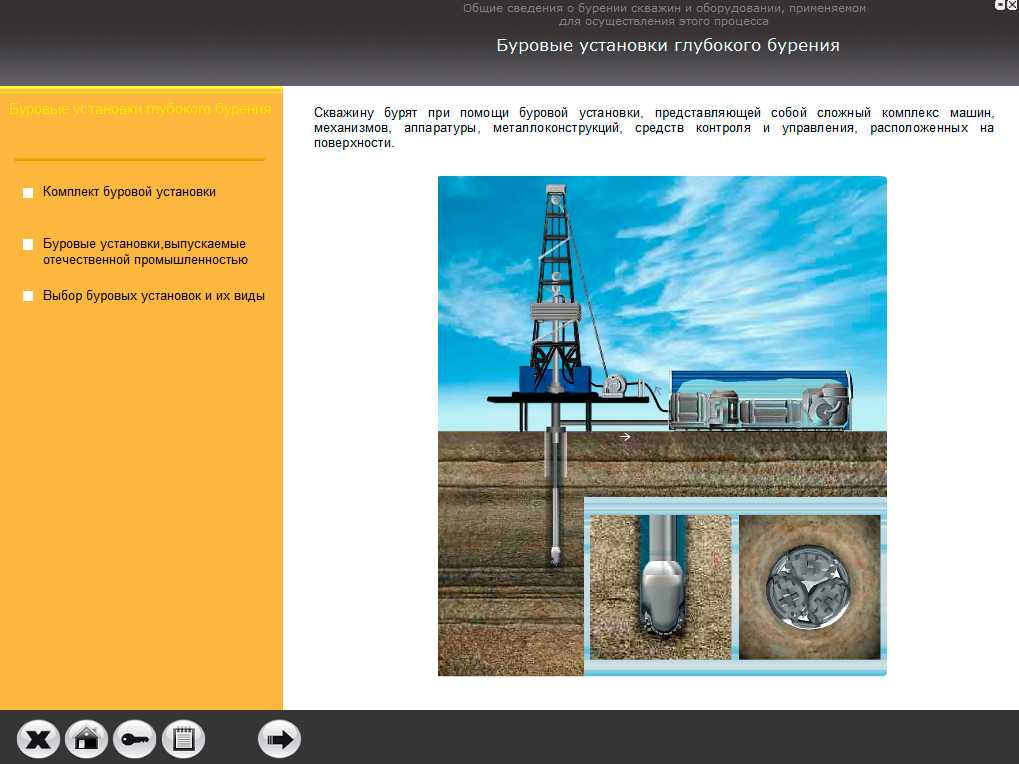Click the page title 'Буровые установки глубокого бурения'
Viewport: 1019px width, 764px height.
pyautogui.click(x=668, y=45)
